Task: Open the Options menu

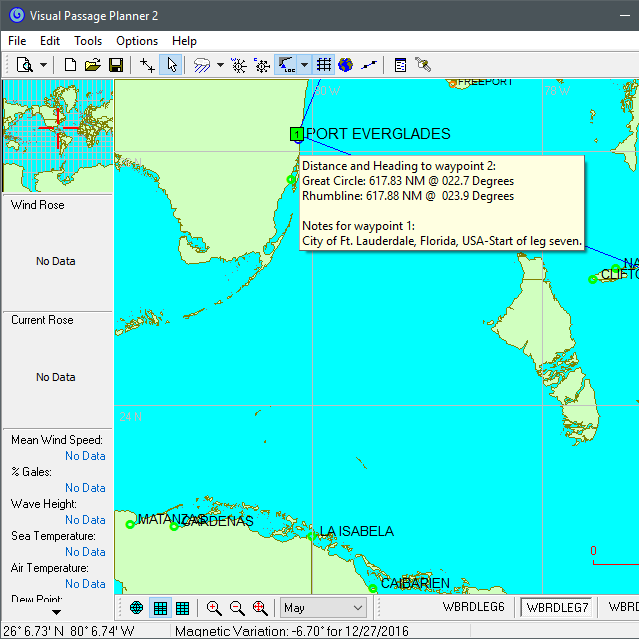Action: pos(137,41)
